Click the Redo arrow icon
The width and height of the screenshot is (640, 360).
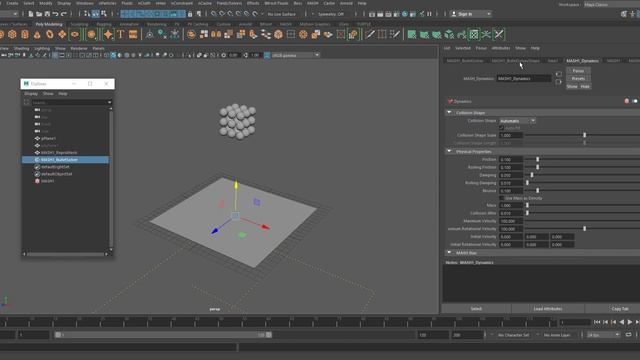tap(64, 14)
